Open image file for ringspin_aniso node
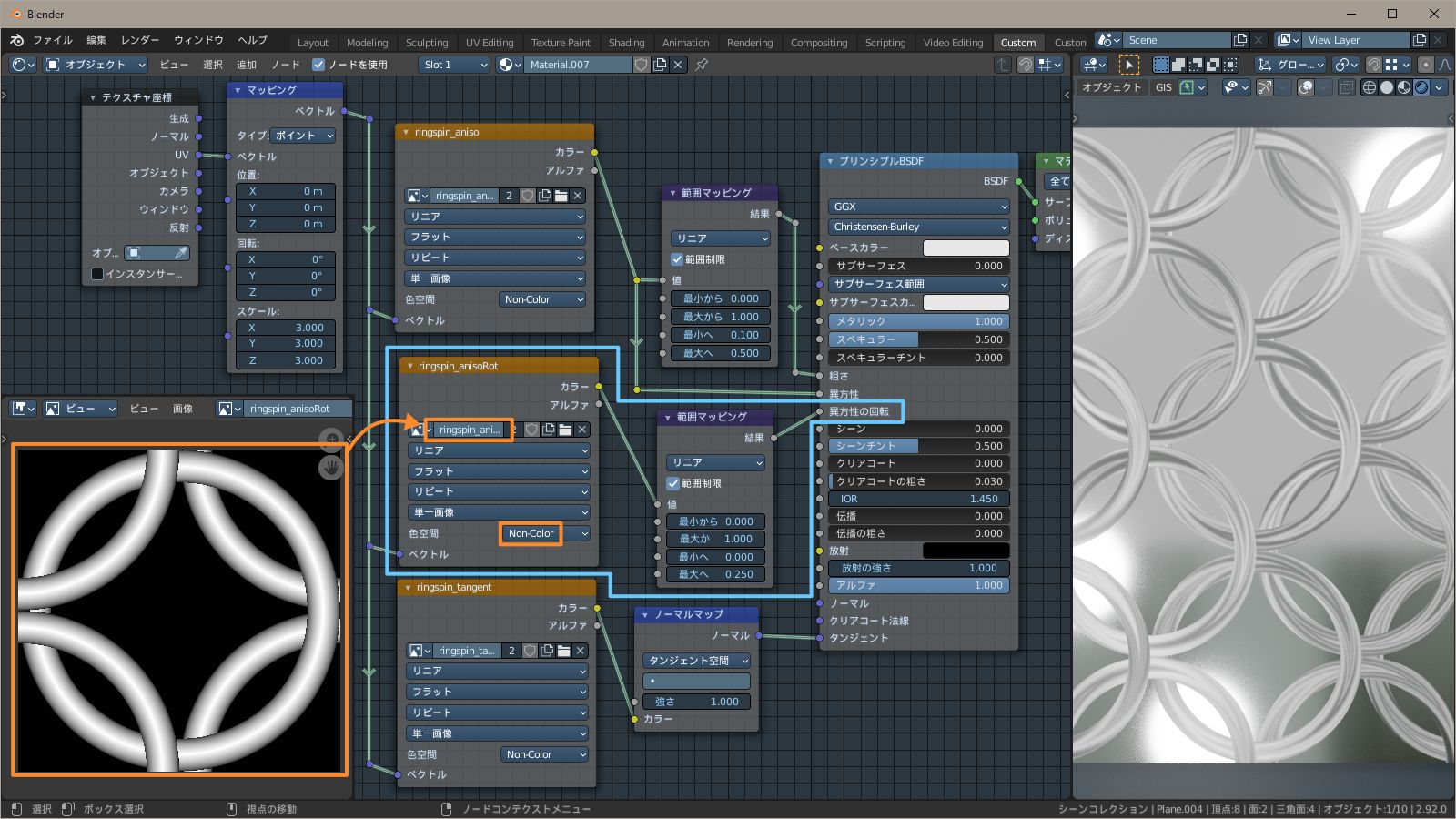The width and height of the screenshot is (1456, 819). (x=561, y=196)
